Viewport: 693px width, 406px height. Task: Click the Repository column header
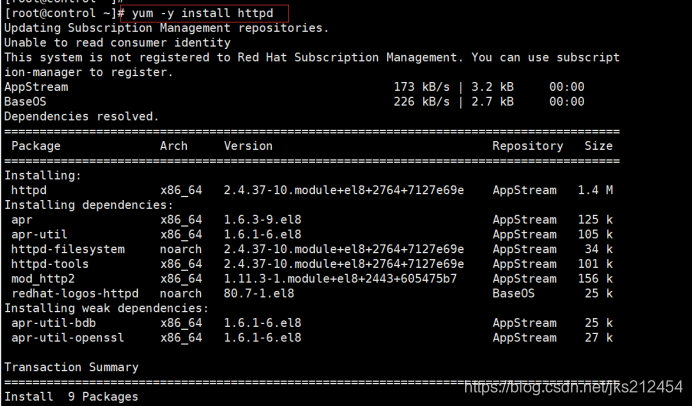528,146
